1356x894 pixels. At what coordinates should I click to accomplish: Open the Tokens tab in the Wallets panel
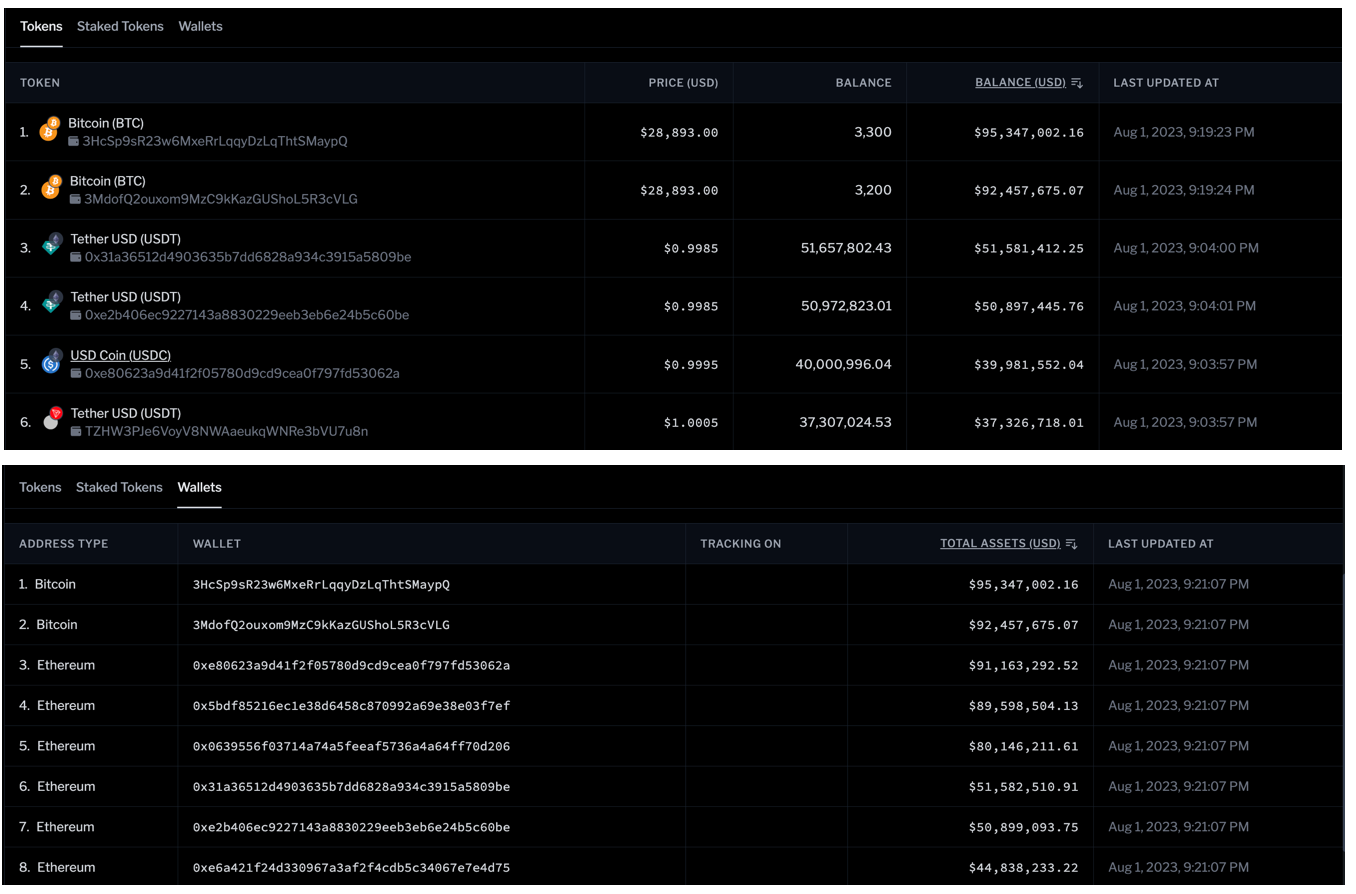pos(40,488)
